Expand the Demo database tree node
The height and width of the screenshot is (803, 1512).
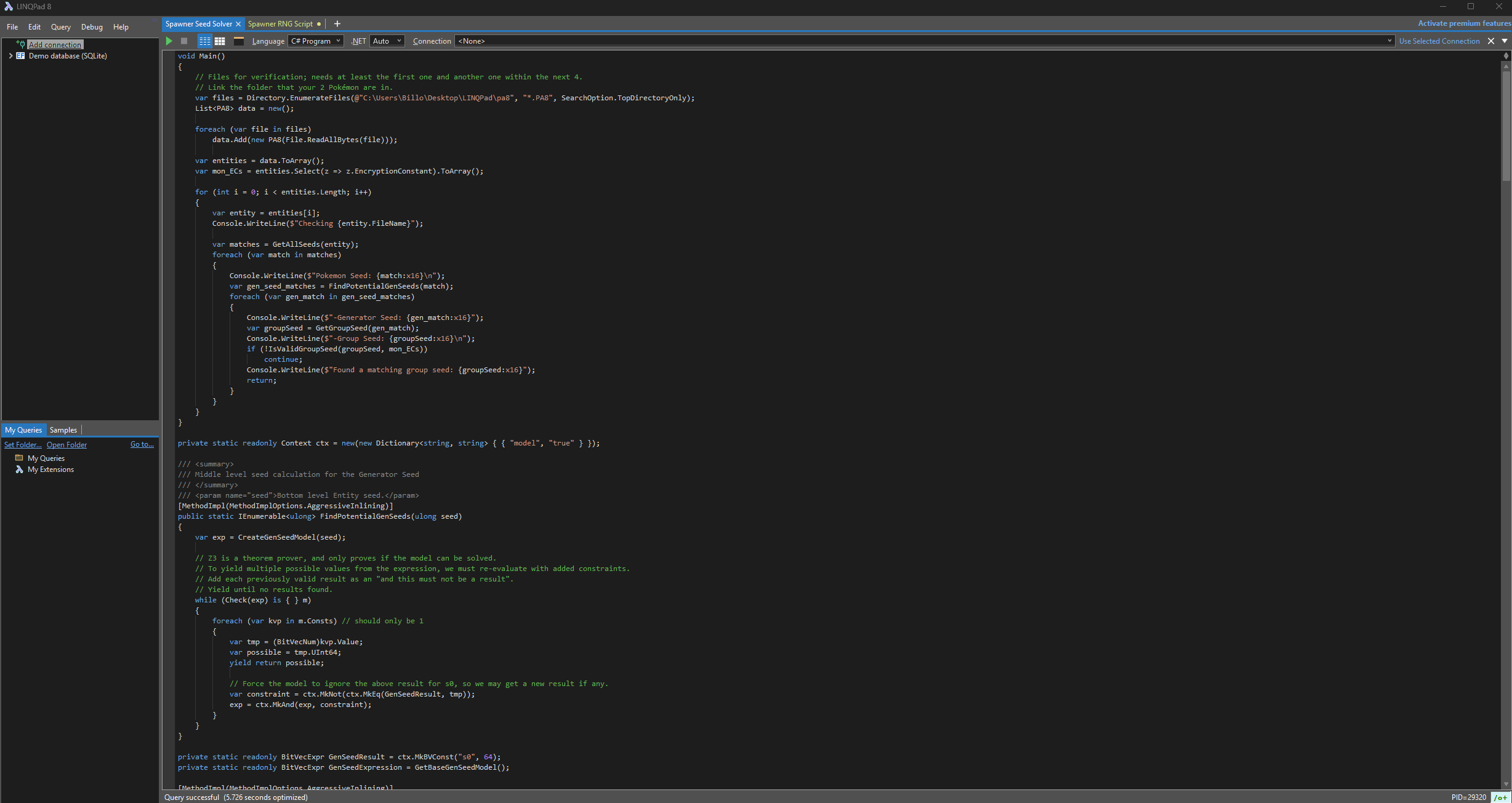pyautogui.click(x=10, y=56)
